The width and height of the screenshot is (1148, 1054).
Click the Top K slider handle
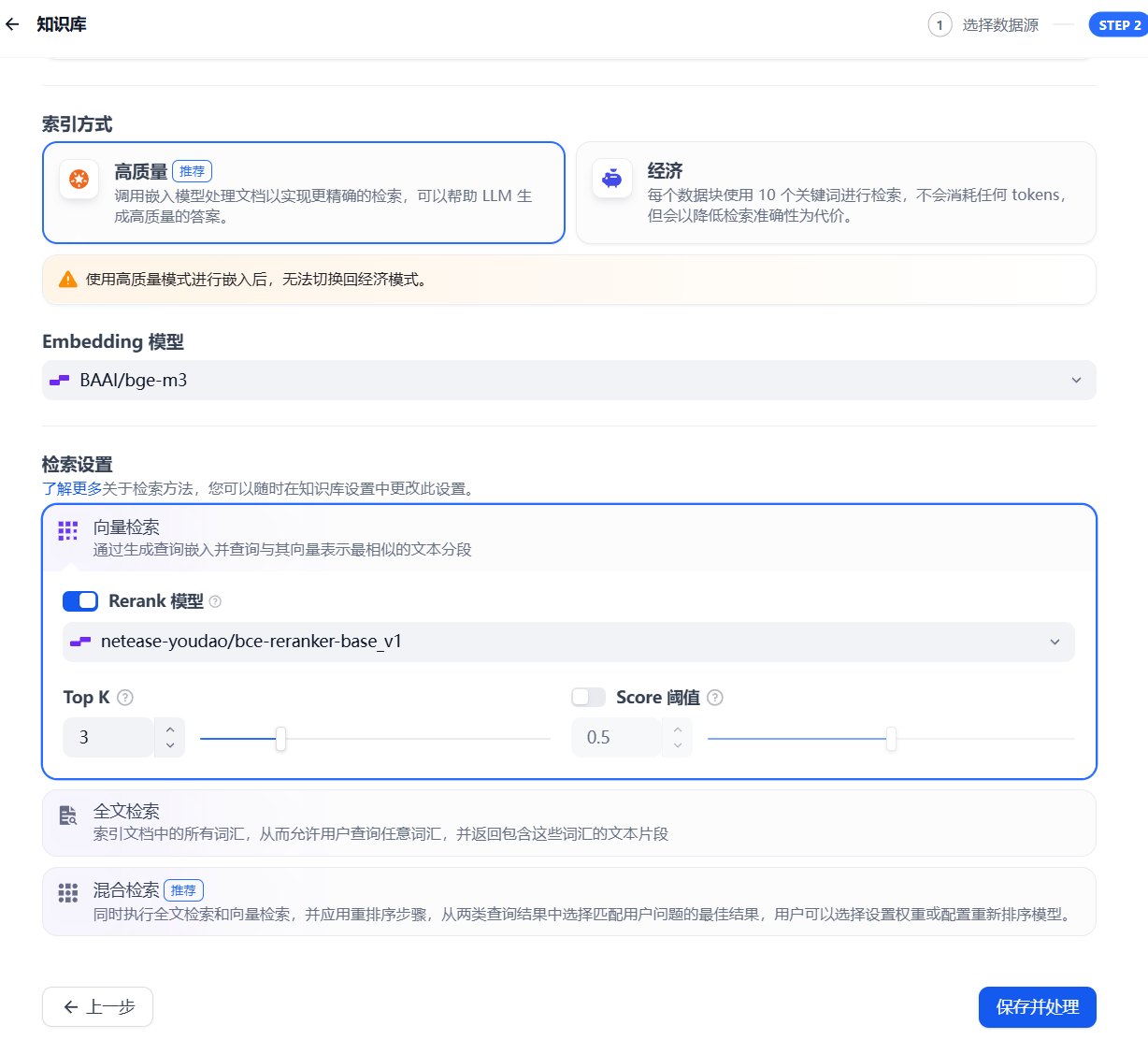[x=280, y=739]
